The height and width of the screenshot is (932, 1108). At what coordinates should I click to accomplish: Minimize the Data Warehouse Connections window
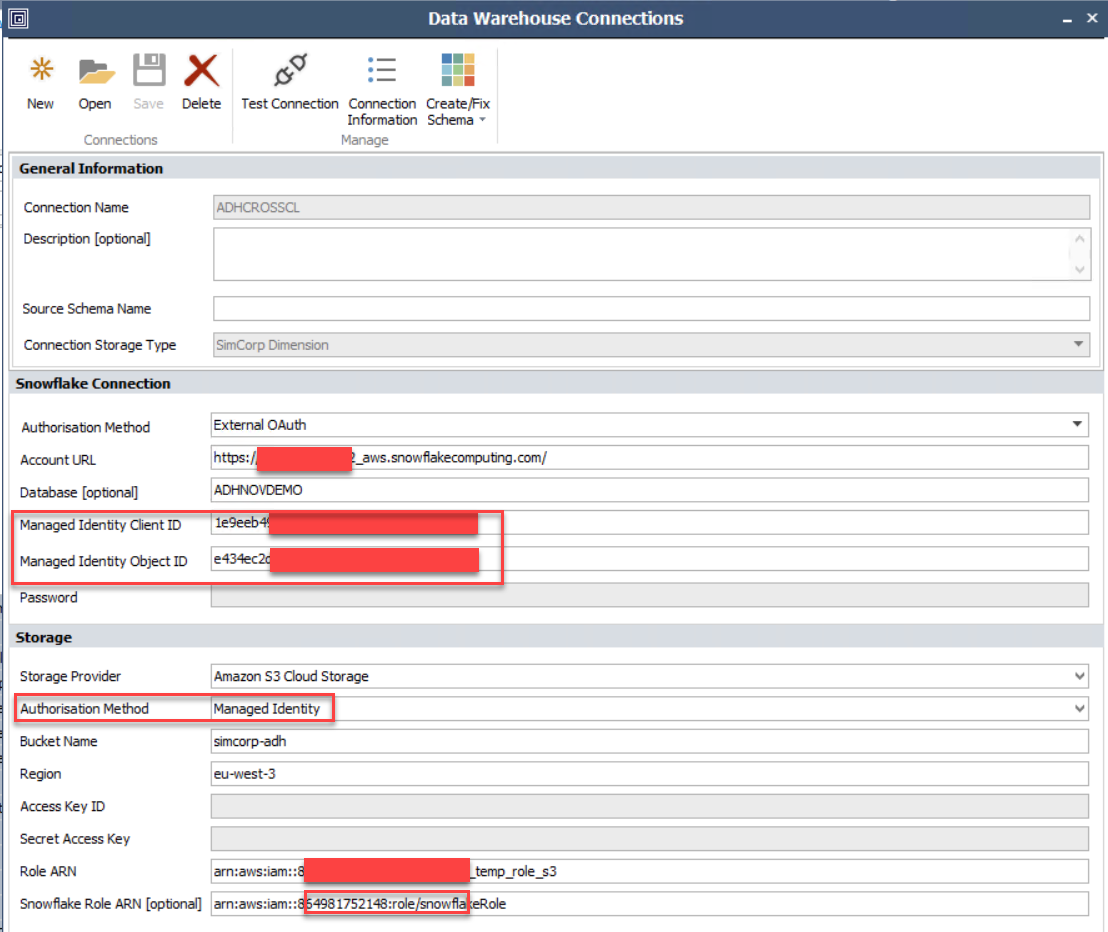[x=1067, y=20]
